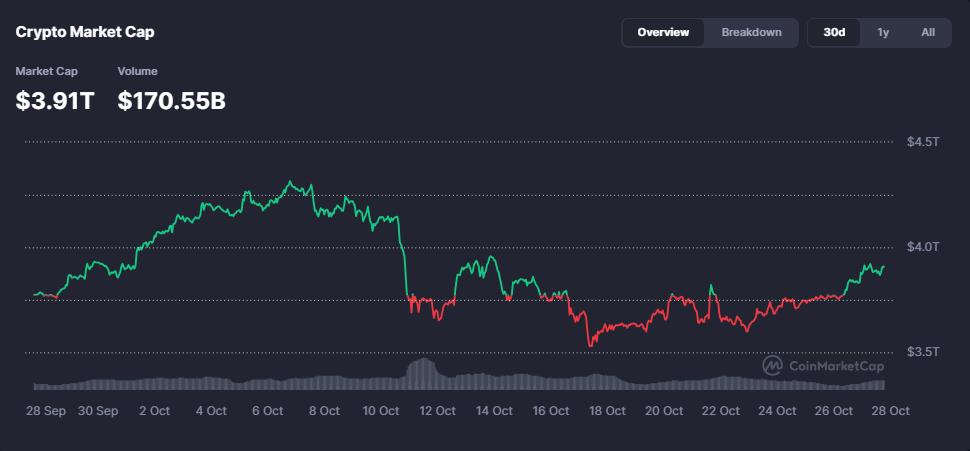Screen dimensions: 970x451
Task: Click the $3.5T y-axis label
Action: tap(923, 352)
